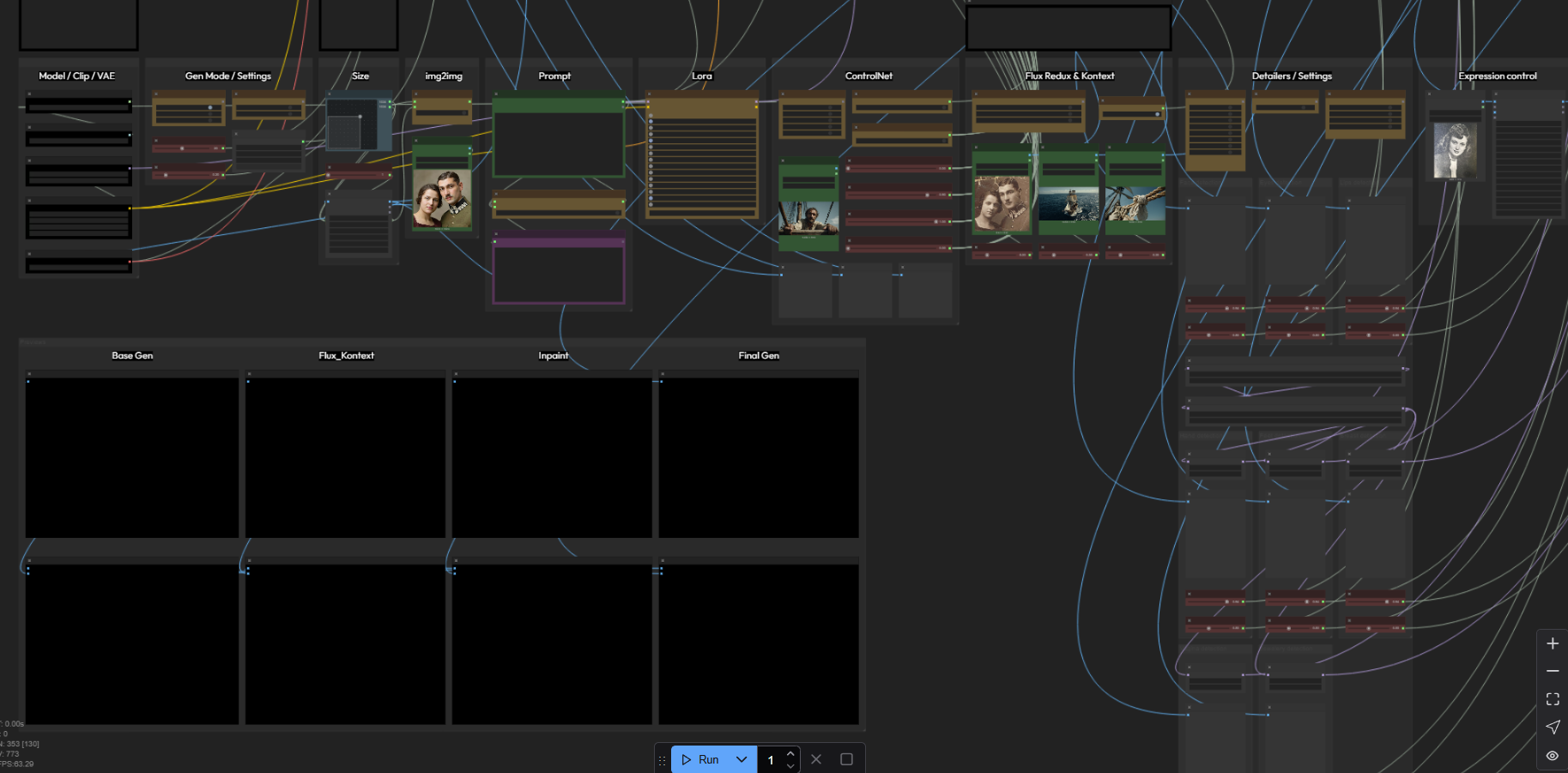1568x773 pixels.
Task: Click the arrow select mode icon
Action: click(x=1553, y=728)
